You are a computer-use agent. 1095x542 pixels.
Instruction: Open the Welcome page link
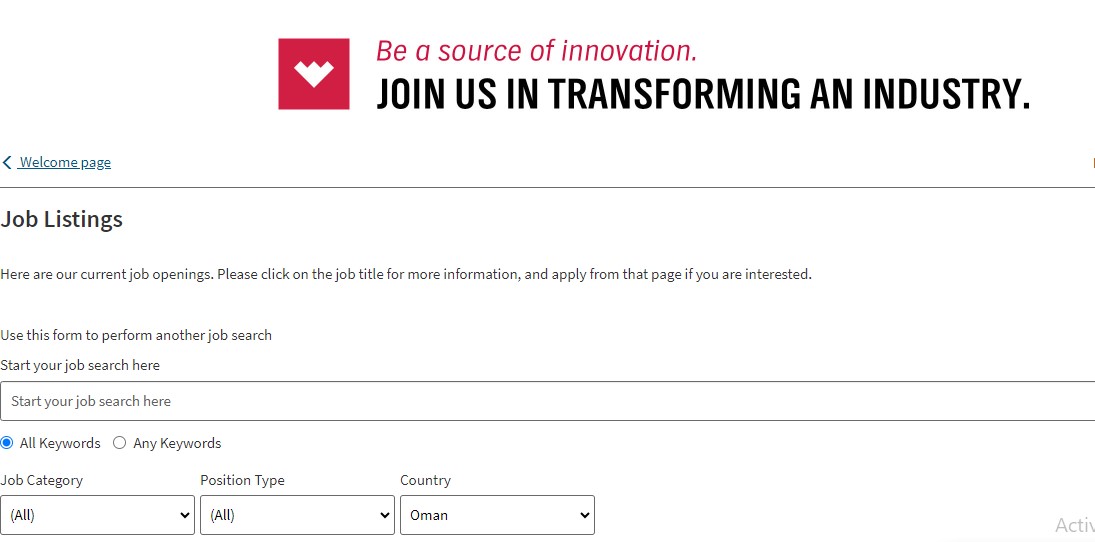65,163
